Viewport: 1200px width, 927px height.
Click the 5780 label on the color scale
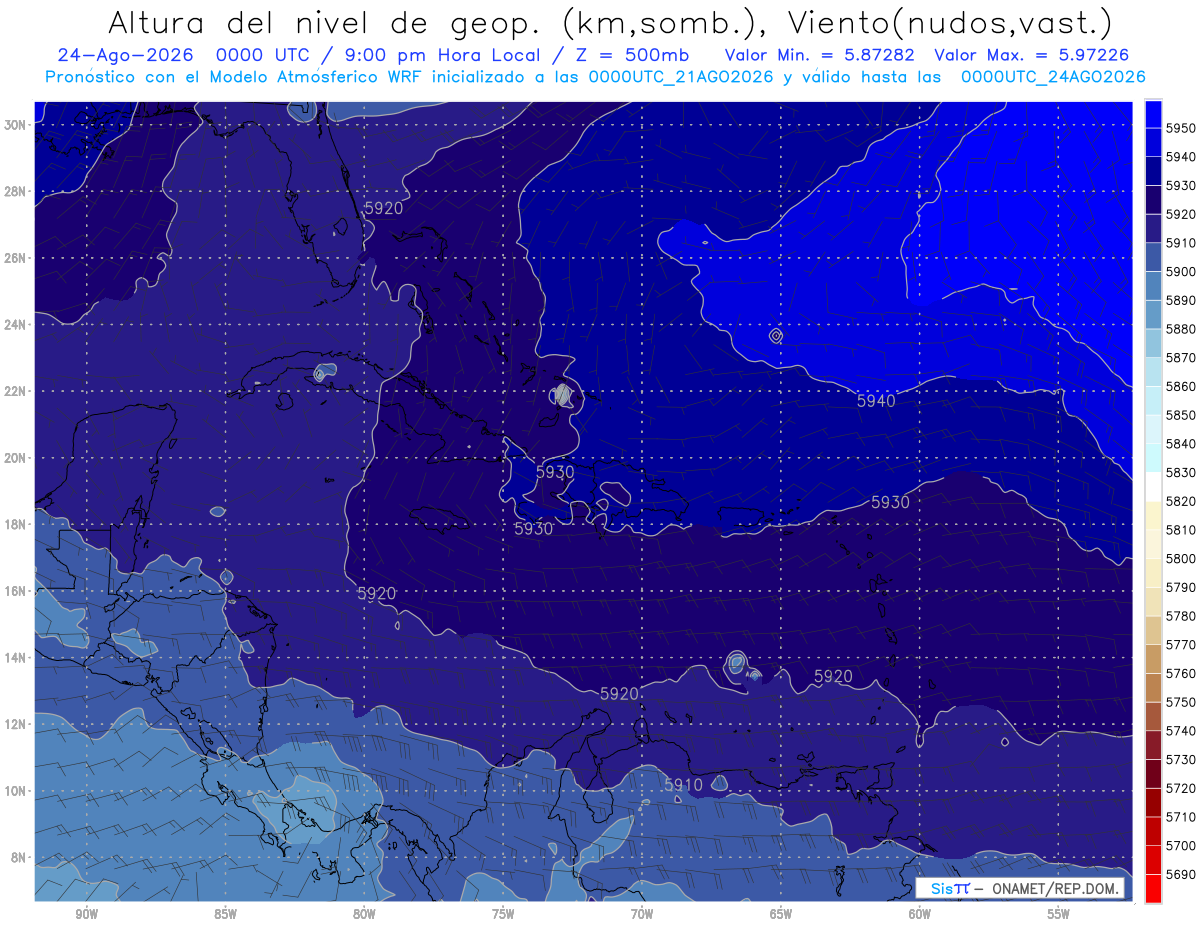(1181, 616)
